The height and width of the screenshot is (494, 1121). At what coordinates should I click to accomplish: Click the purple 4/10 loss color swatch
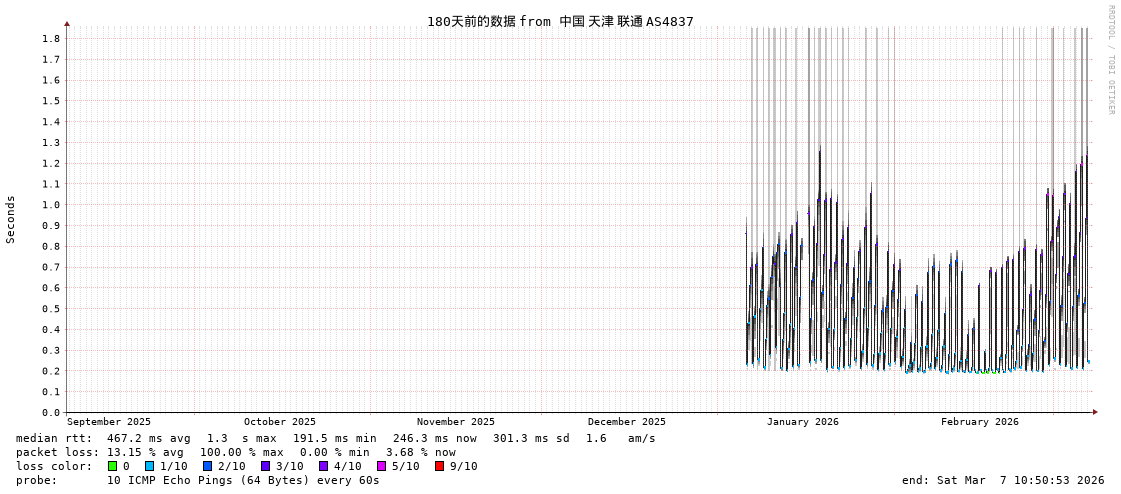324,466
